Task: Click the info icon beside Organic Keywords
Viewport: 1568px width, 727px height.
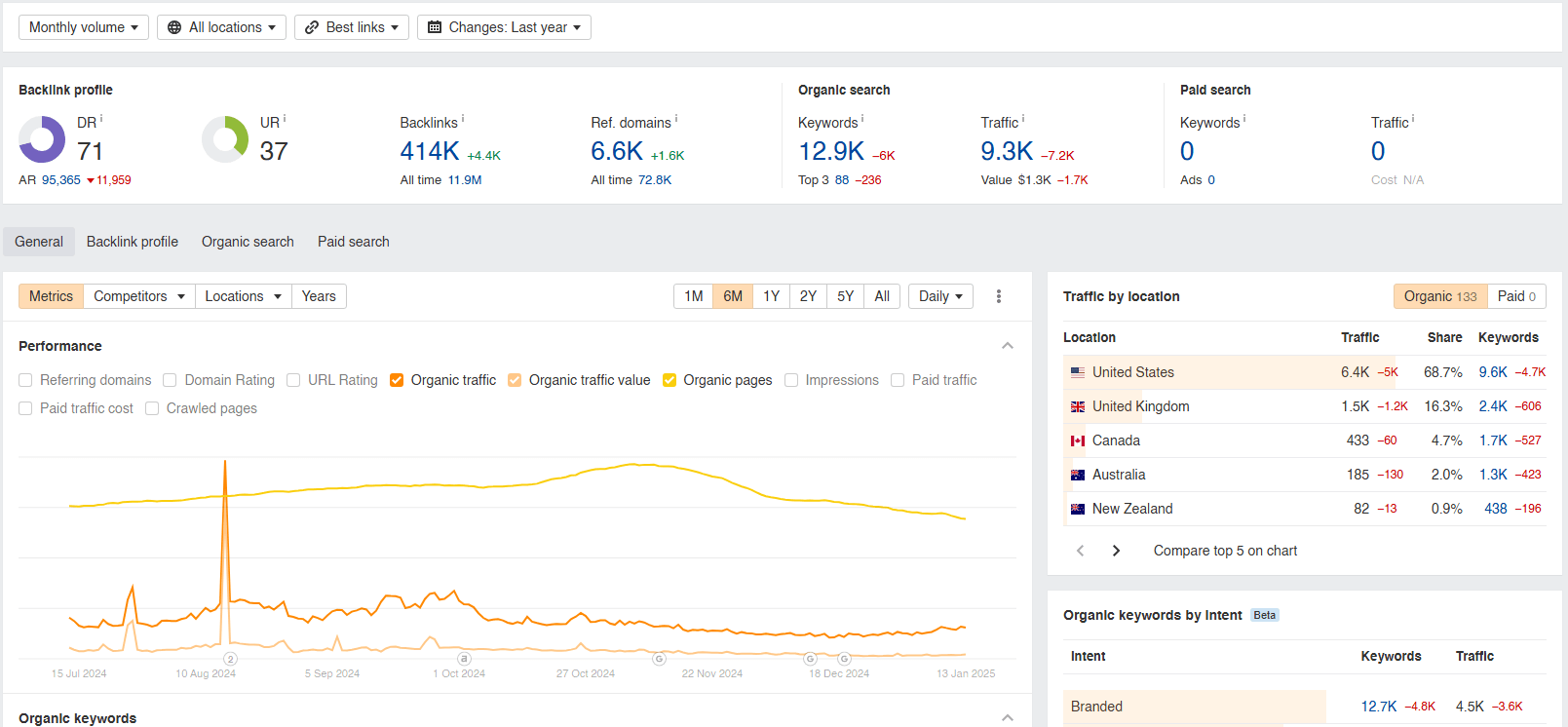Action: [x=862, y=119]
